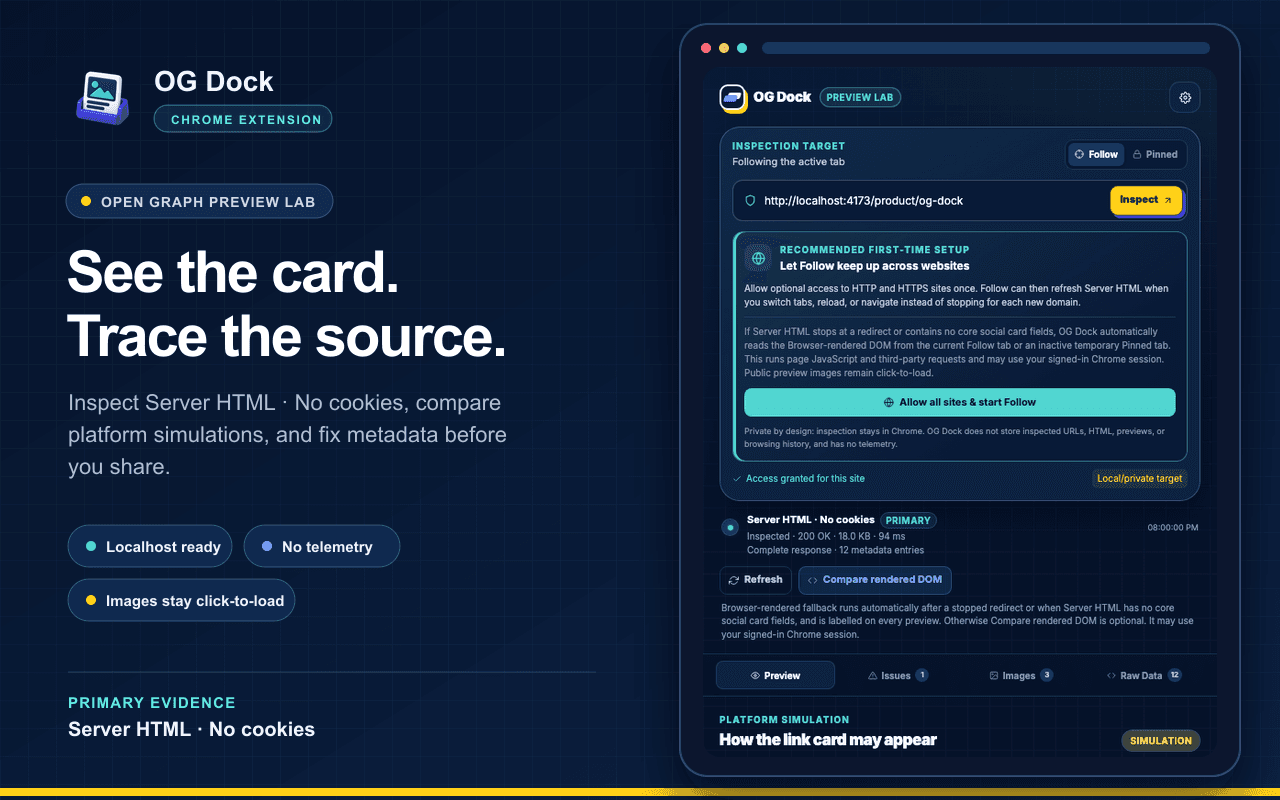Click the Inspect button
The height and width of the screenshot is (800, 1280).
(x=1146, y=200)
